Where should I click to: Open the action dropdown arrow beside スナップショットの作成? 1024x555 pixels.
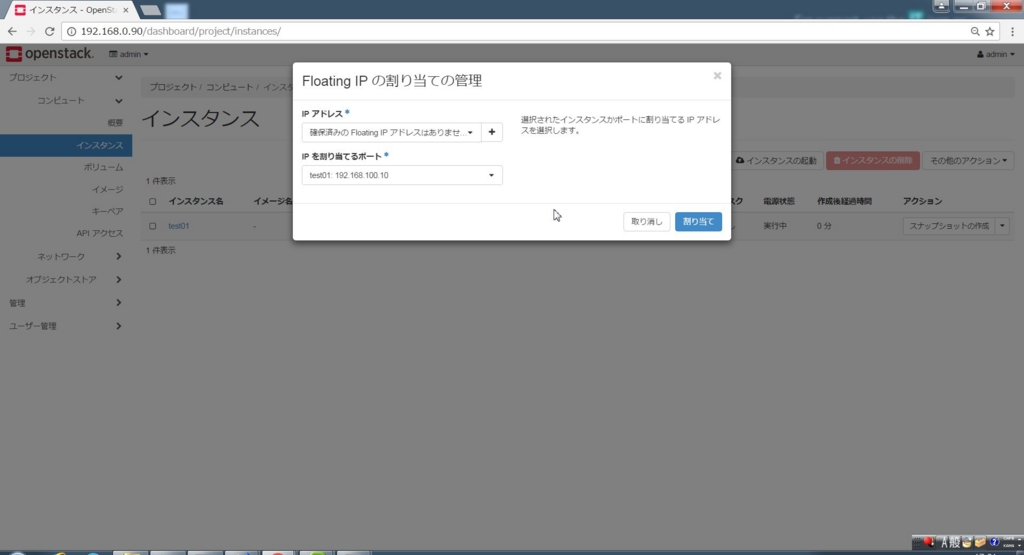point(1002,226)
